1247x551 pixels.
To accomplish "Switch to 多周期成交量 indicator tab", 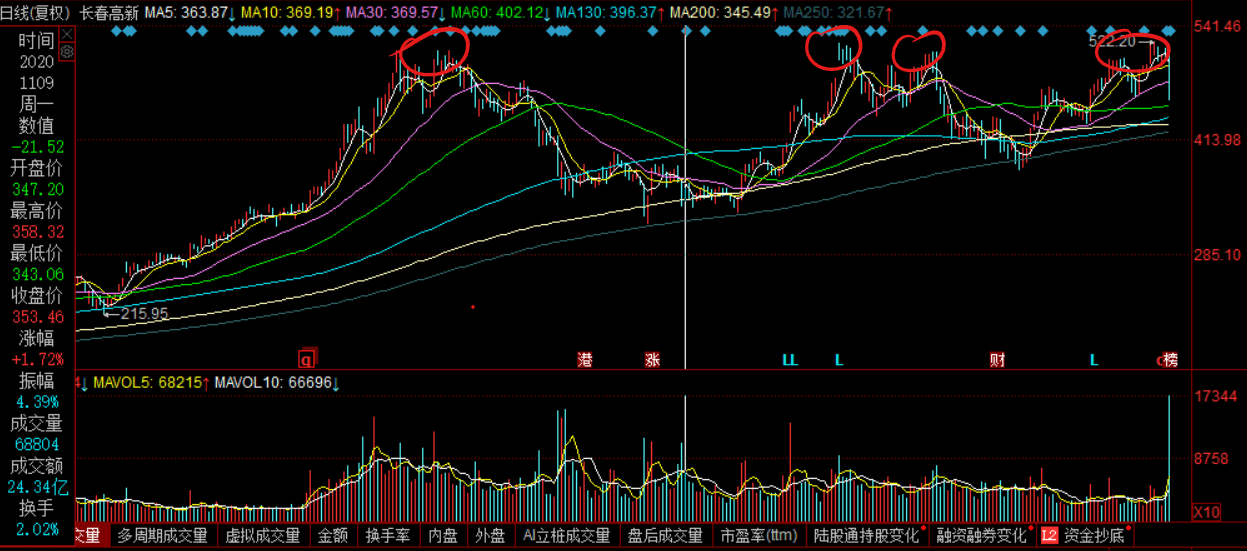I will pos(162,536).
